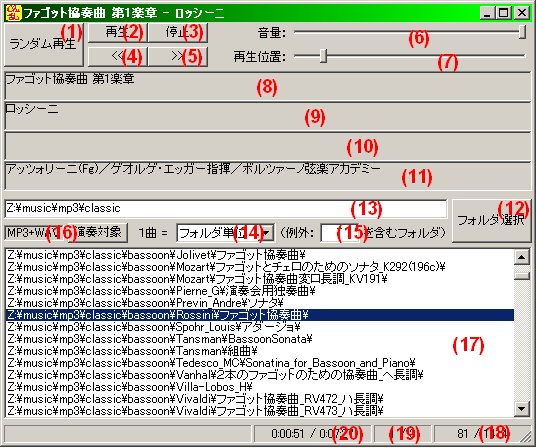Click the performer field アッツォリーニ(Fg)
The image size is (537, 448).
pyautogui.click(x=267, y=176)
